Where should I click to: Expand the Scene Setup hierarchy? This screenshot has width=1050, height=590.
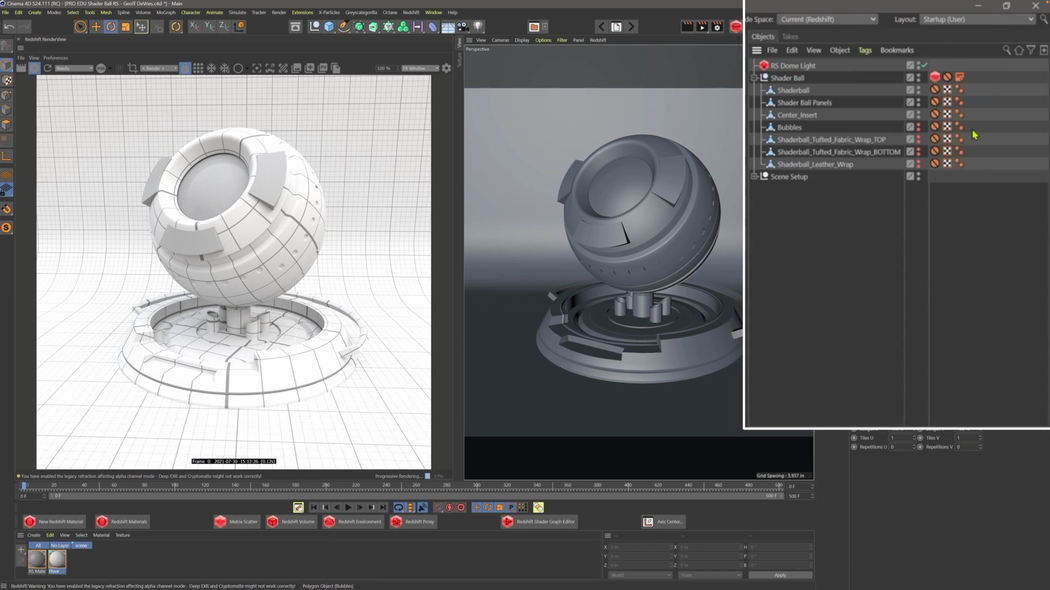coord(755,176)
